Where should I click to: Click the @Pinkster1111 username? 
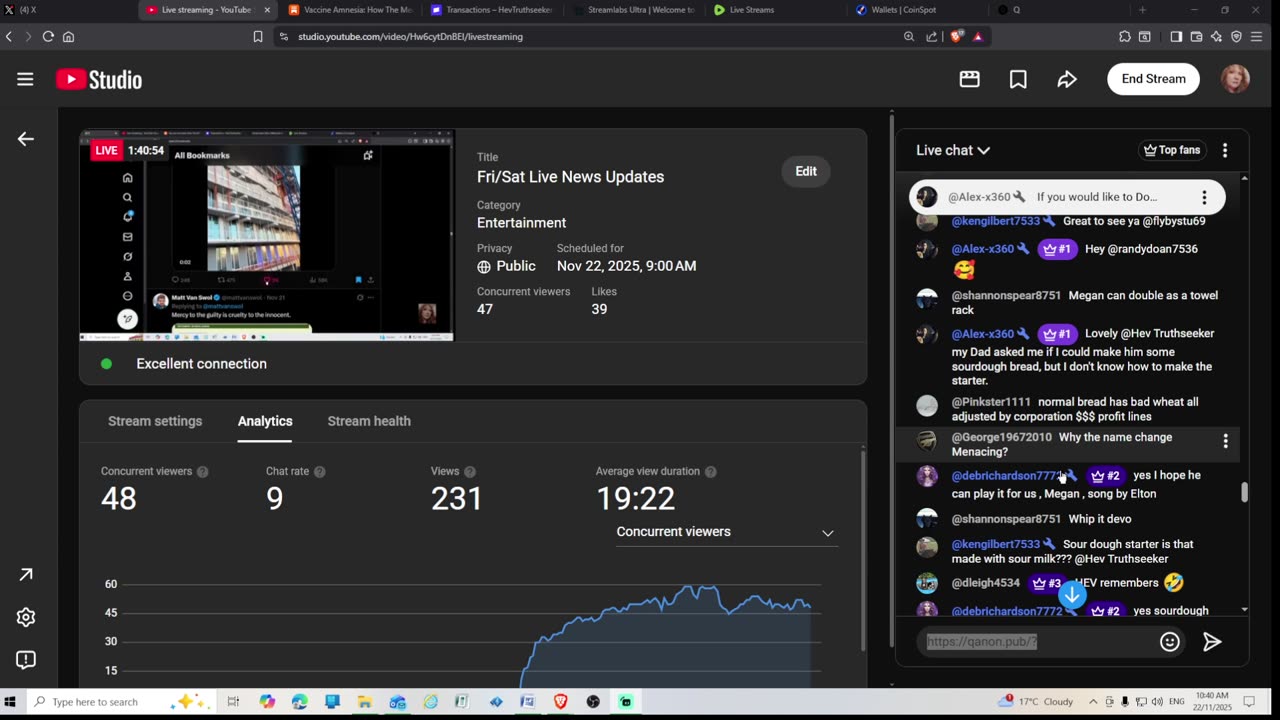click(991, 402)
